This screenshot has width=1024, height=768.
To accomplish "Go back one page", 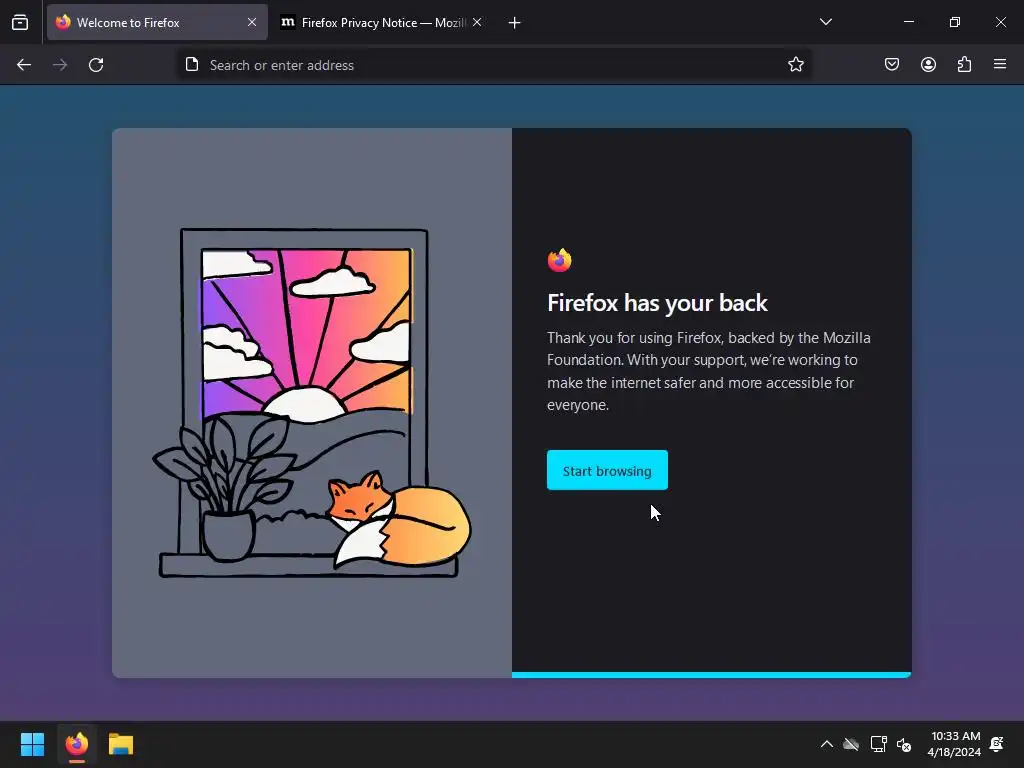I will (x=24, y=65).
